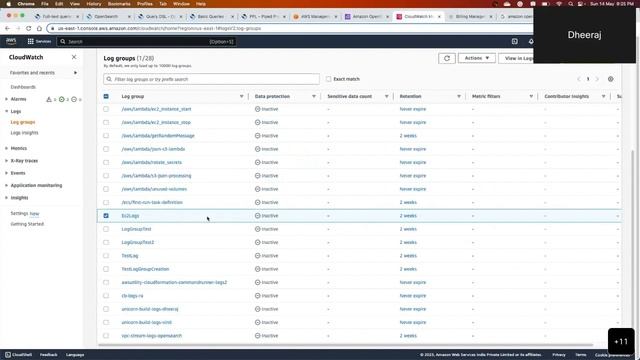
Task: Open macOS Wi-Fi status icon
Action: [x=559, y=4]
